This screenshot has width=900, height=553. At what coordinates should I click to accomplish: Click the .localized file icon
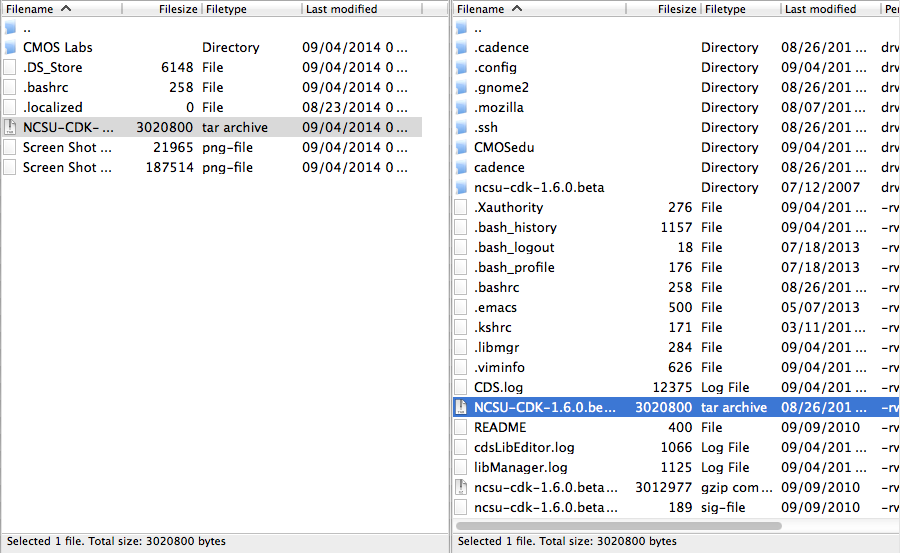point(10,107)
